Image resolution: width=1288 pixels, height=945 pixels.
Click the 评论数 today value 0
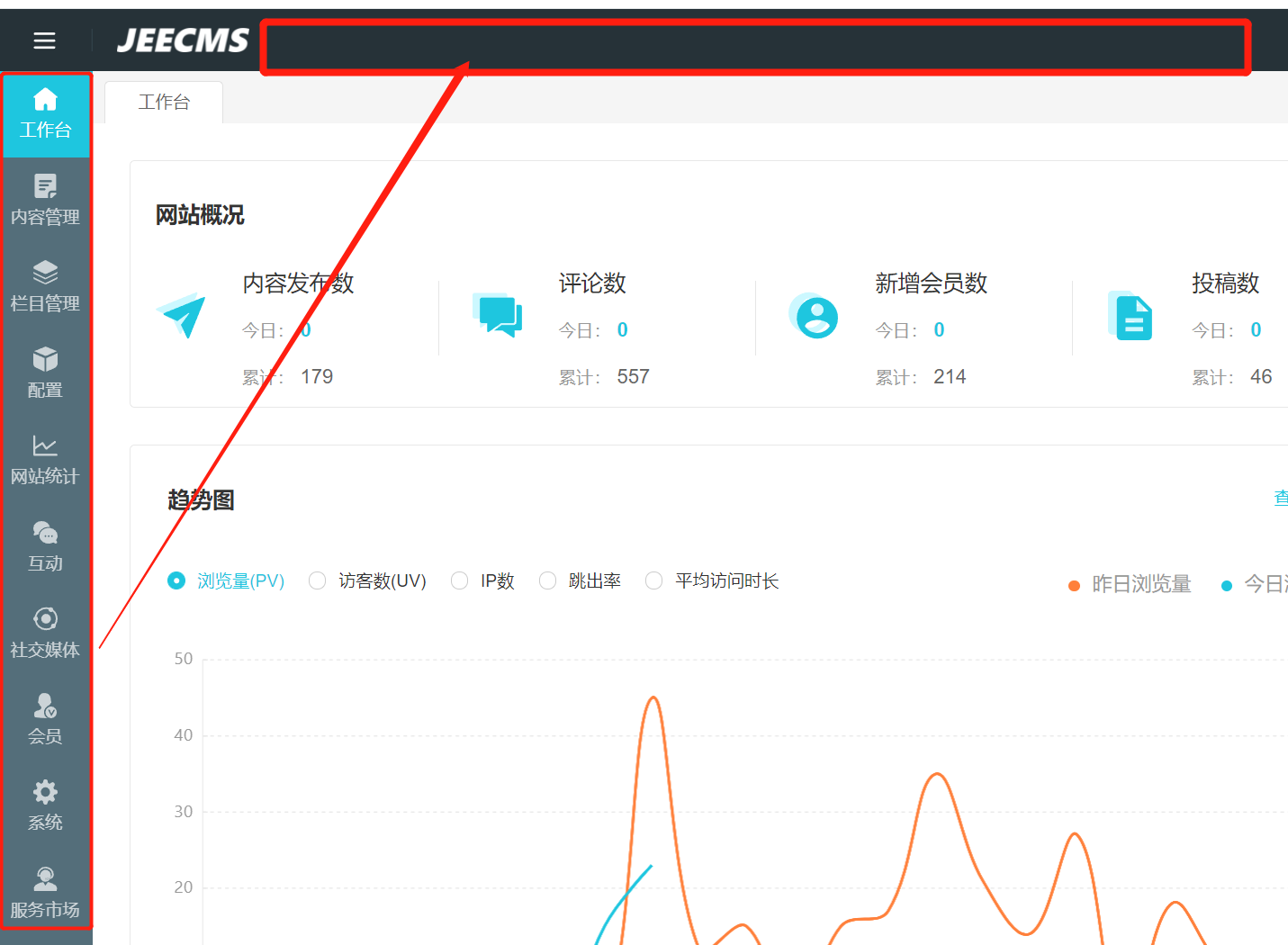623,330
